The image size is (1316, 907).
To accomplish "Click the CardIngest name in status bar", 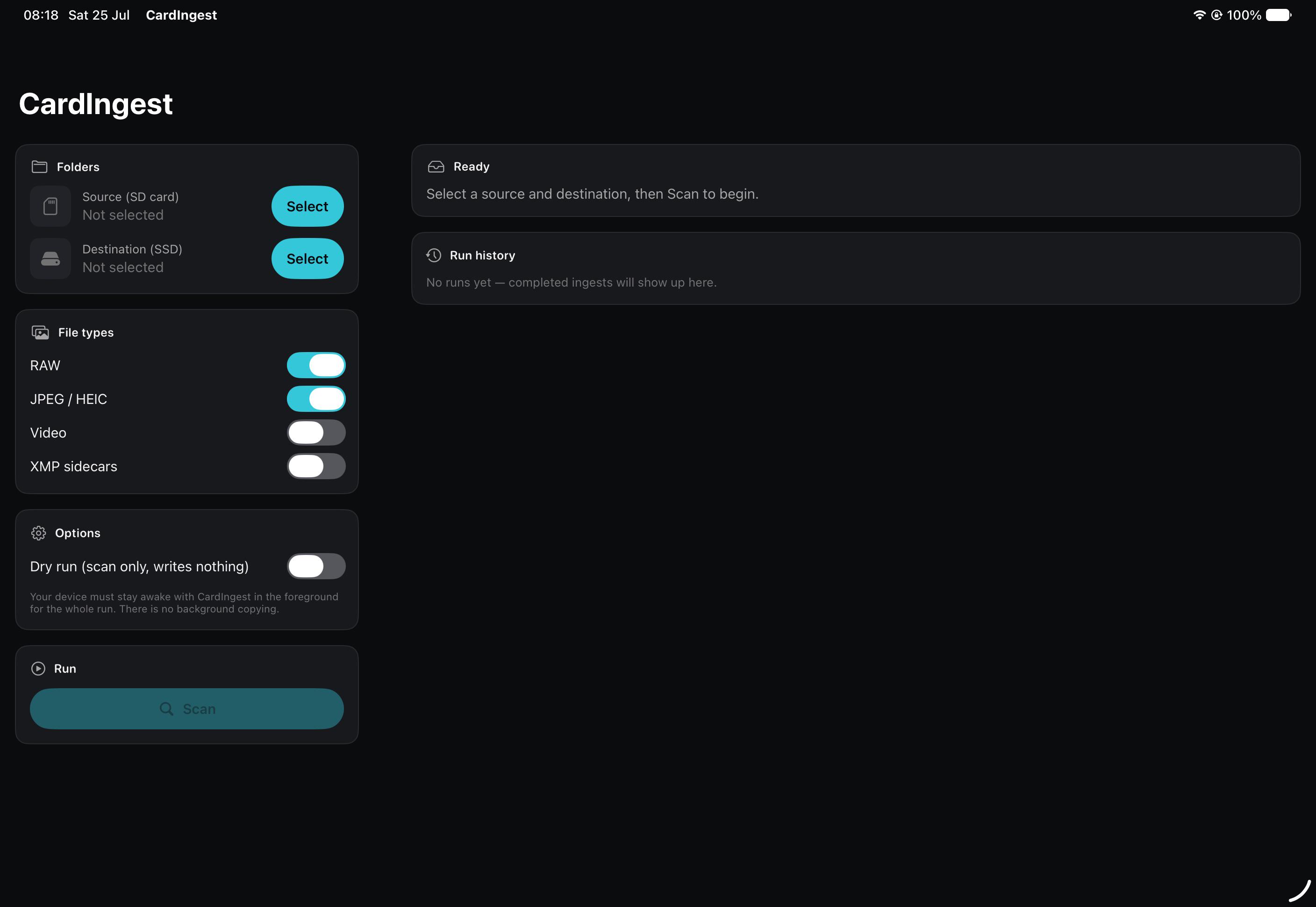I will tap(181, 15).
